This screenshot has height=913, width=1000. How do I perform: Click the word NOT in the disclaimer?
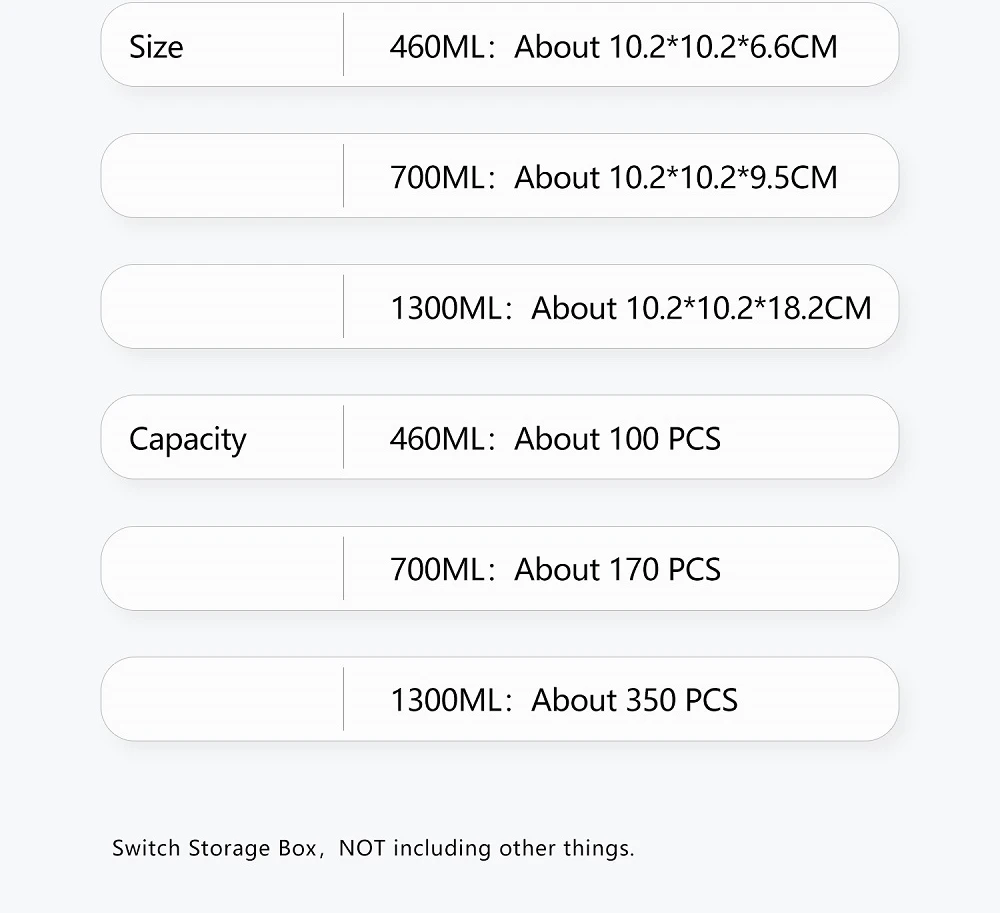pyautogui.click(x=362, y=848)
